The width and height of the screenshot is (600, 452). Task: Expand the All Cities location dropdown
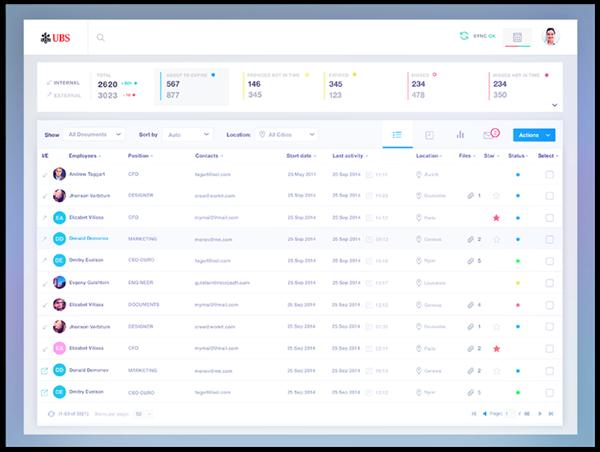click(x=285, y=134)
